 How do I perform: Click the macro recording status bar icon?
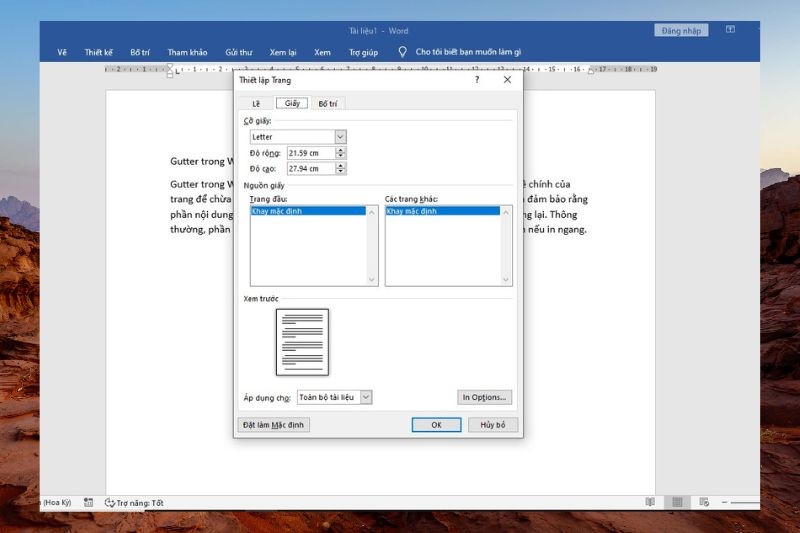88,503
